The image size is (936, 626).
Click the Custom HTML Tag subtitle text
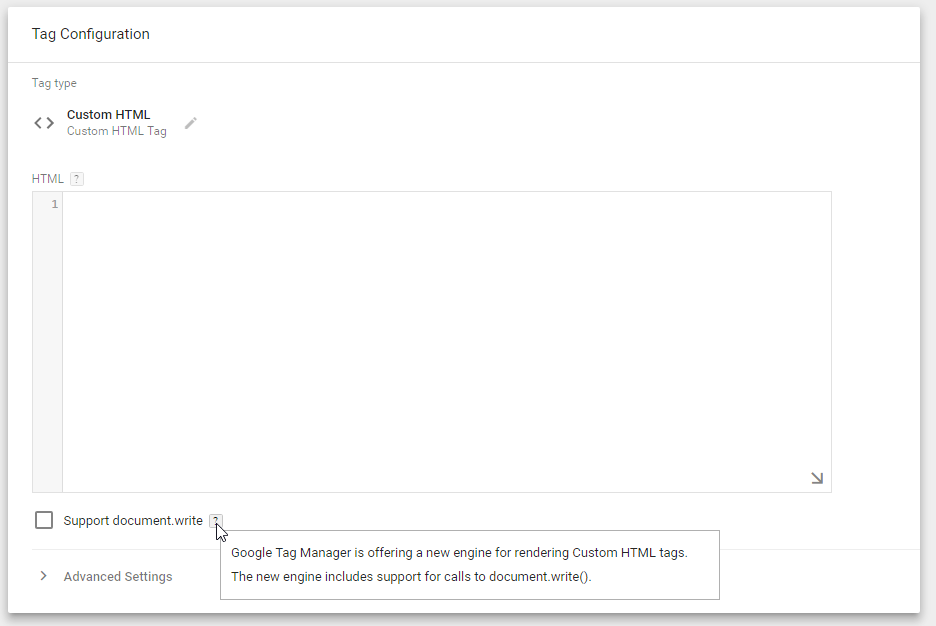pos(116,131)
